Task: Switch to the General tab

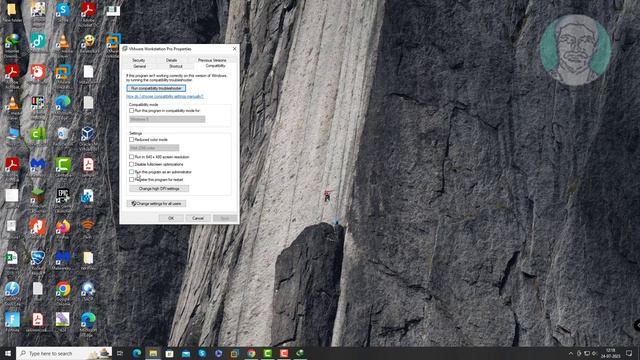Action: pyautogui.click(x=140, y=66)
